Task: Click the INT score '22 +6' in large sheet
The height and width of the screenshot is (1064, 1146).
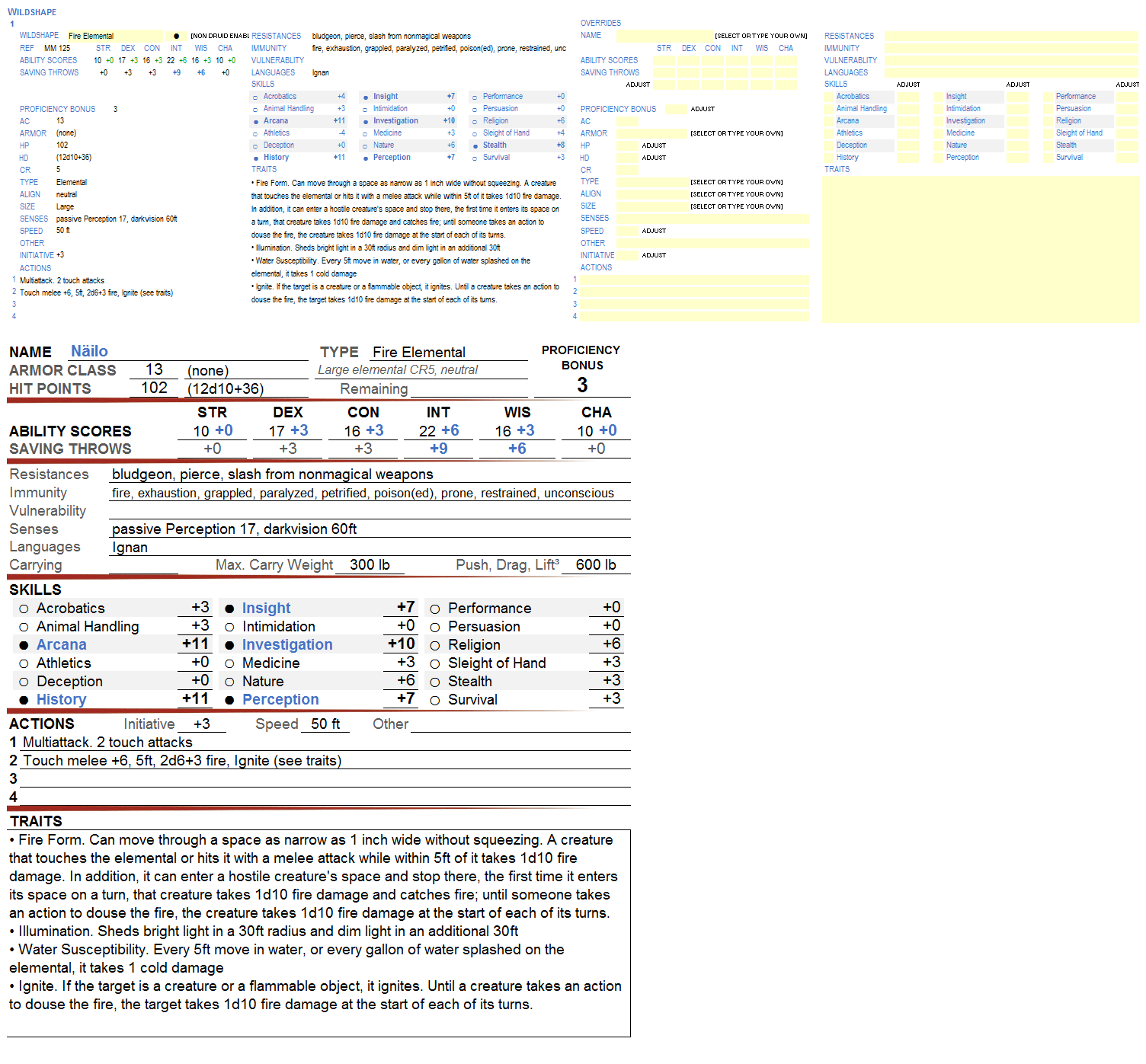Action: [x=439, y=431]
